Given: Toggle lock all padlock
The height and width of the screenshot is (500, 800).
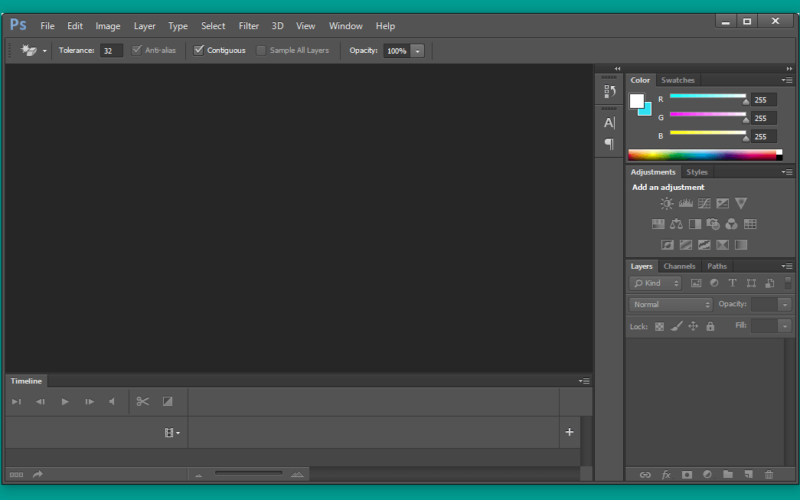Looking at the screenshot, I should click(710, 326).
